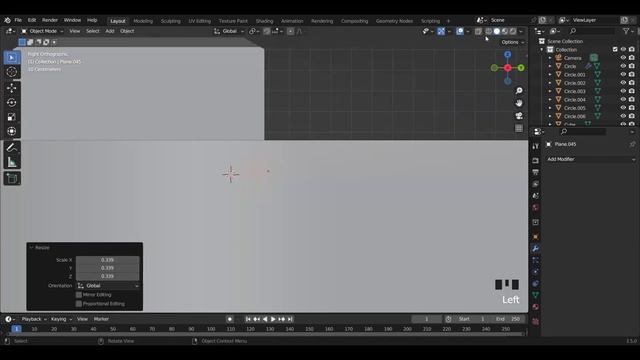This screenshot has height=360, width=640.
Task: Select the Rotate tool
Action: point(12,102)
